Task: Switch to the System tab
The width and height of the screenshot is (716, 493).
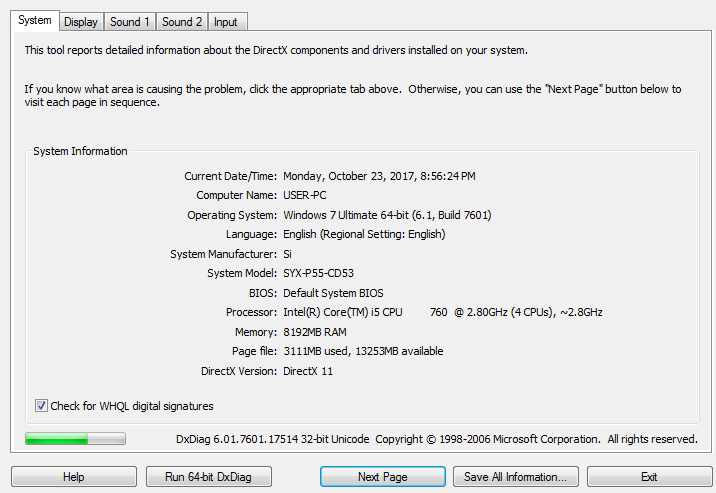Action: pos(35,21)
